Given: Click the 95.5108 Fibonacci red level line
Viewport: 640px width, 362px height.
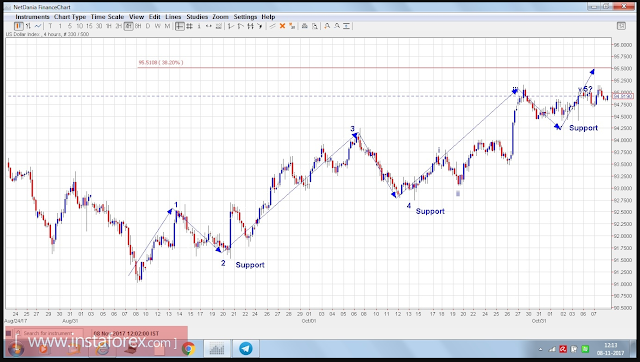Looking at the screenshot, I should pos(374,67).
